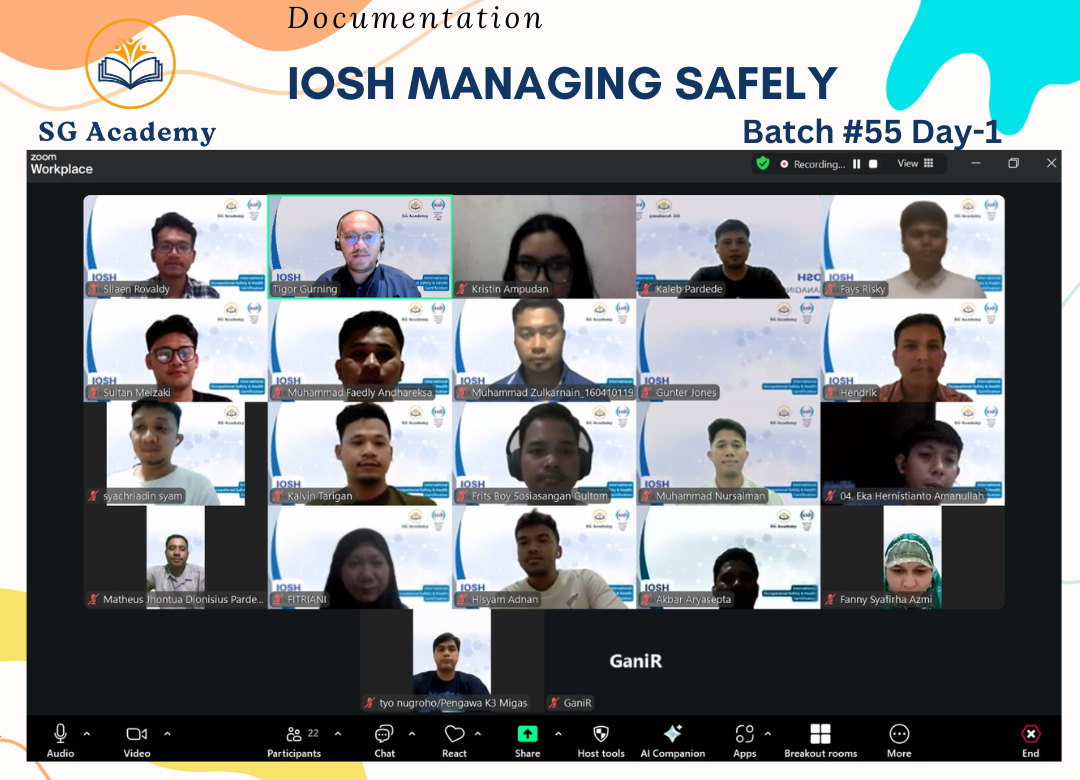Screen dimensions: 1080x780
Task: Toggle the microphone Audio button
Action: click(60, 740)
